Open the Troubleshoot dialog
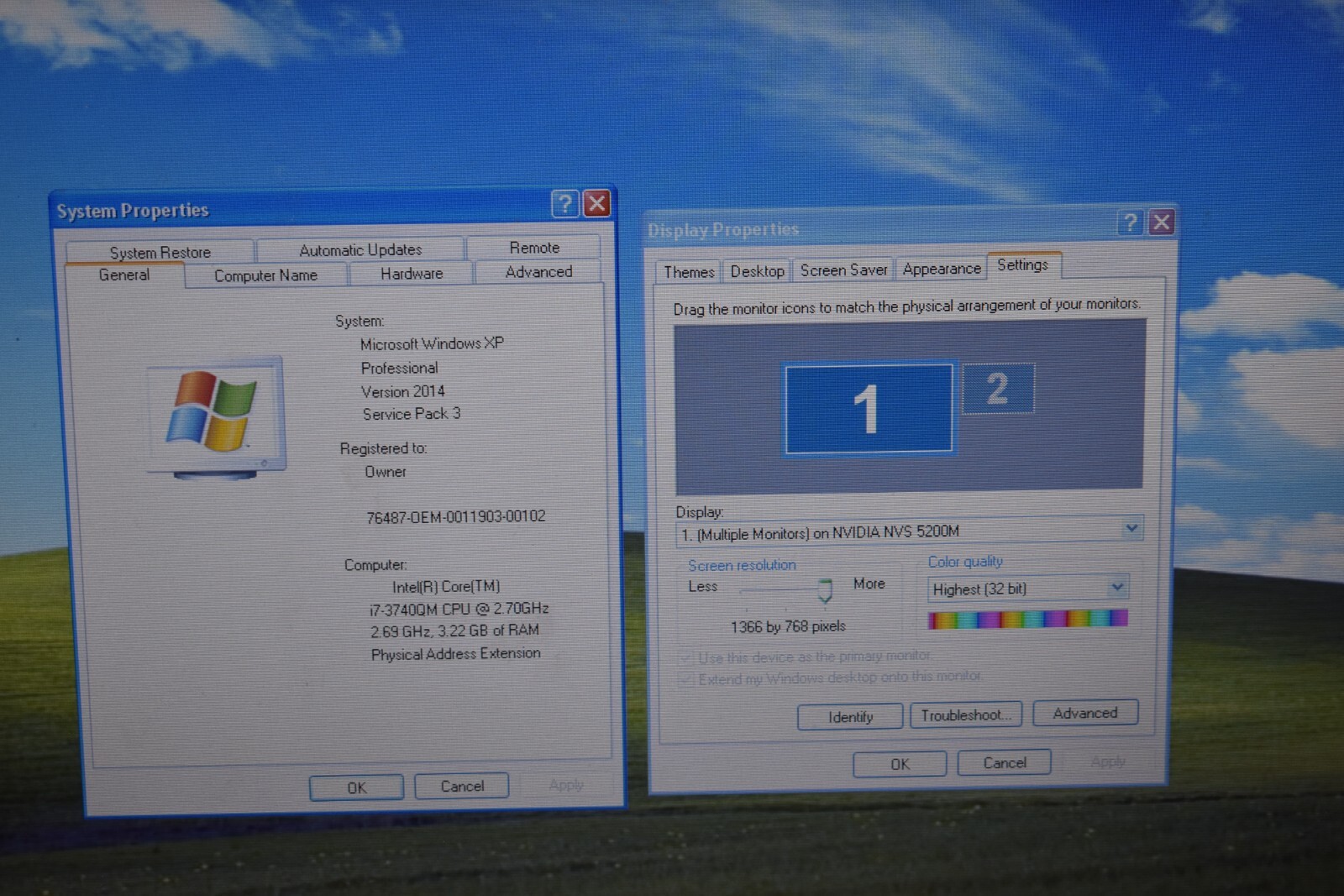The image size is (1344, 896). click(x=966, y=715)
